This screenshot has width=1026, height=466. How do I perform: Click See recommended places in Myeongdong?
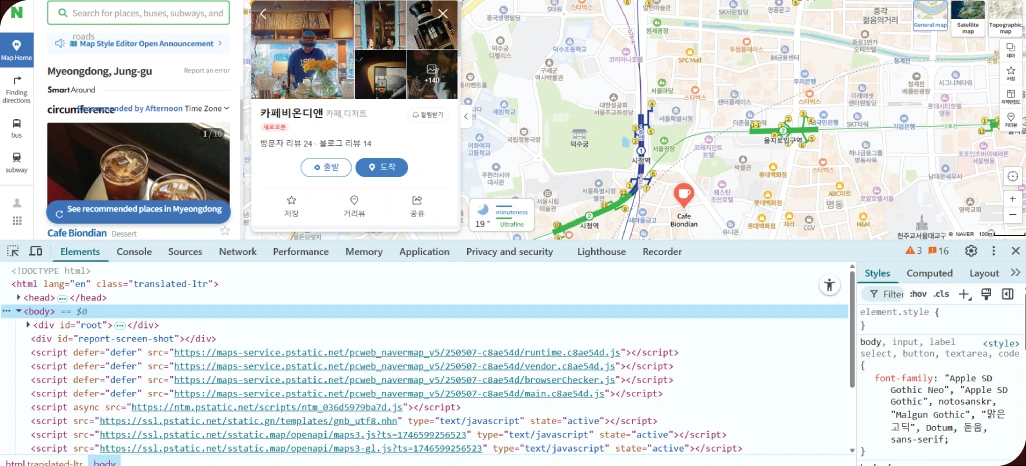[139, 209]
